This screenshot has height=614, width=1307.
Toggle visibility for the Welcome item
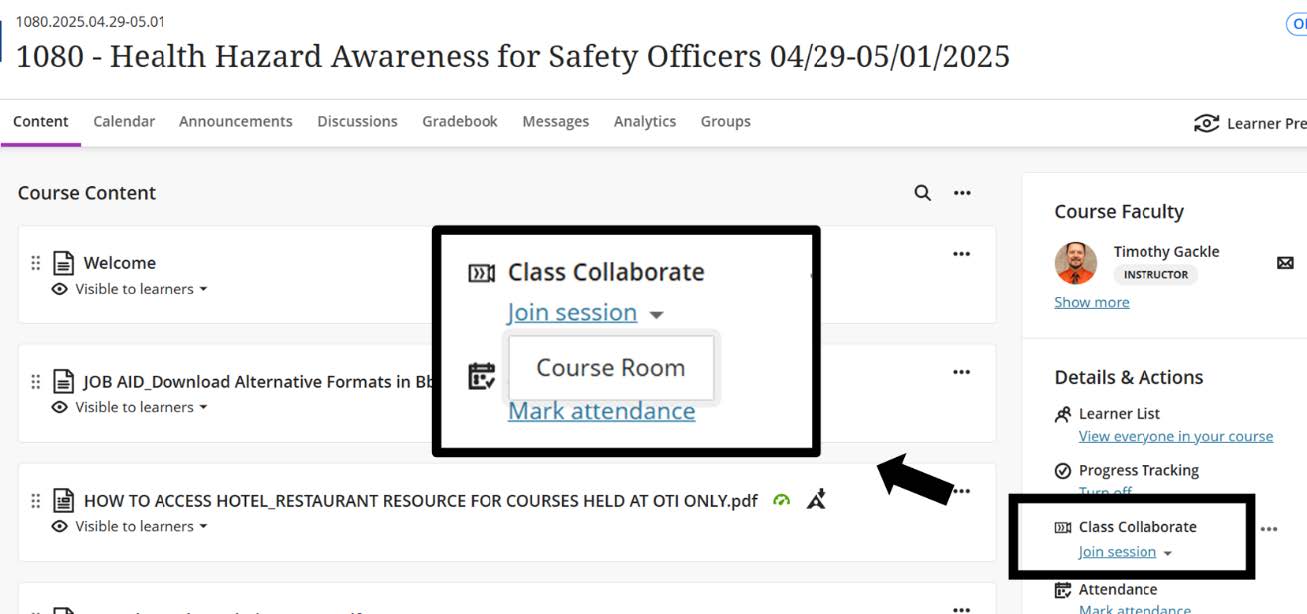[x=126, y=289]
